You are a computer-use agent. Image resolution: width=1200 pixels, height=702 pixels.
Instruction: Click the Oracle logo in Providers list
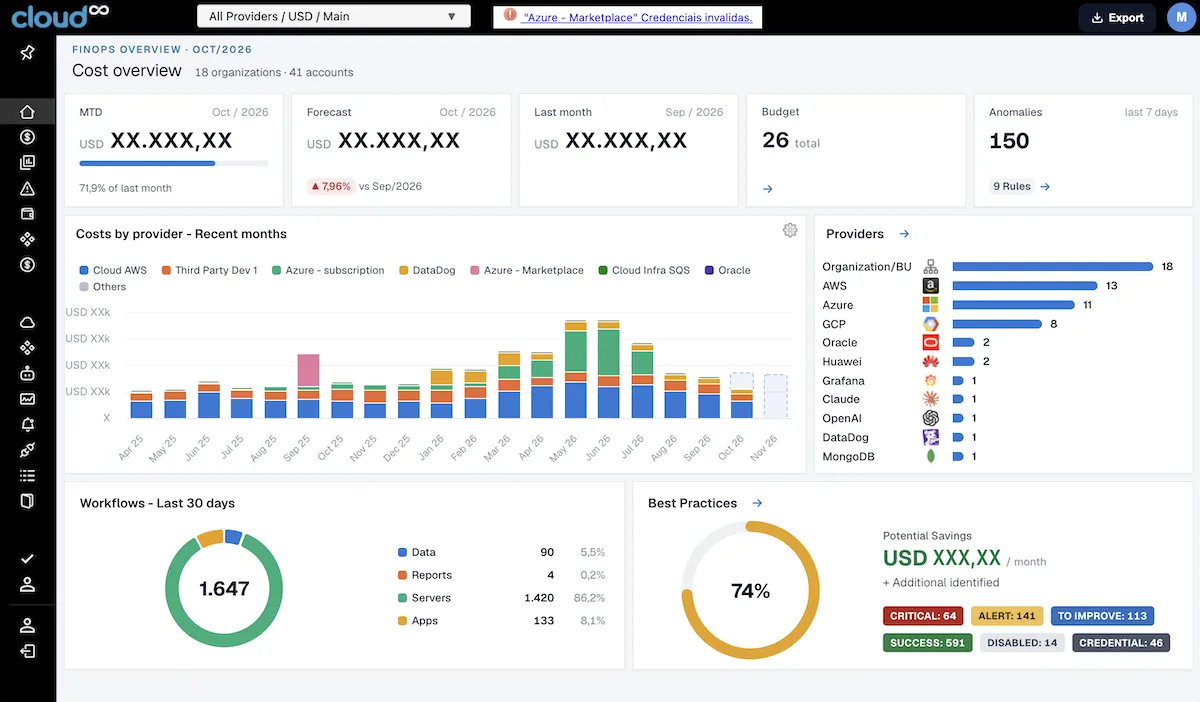(931, 343)
